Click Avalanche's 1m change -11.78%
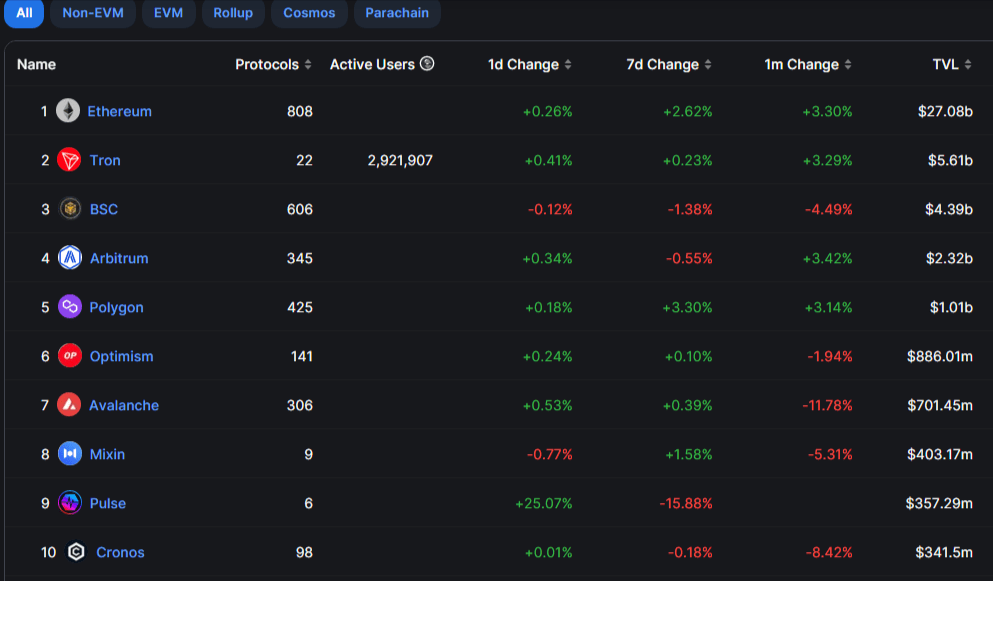This screenshot has width=993, height=618. point(827,405)
